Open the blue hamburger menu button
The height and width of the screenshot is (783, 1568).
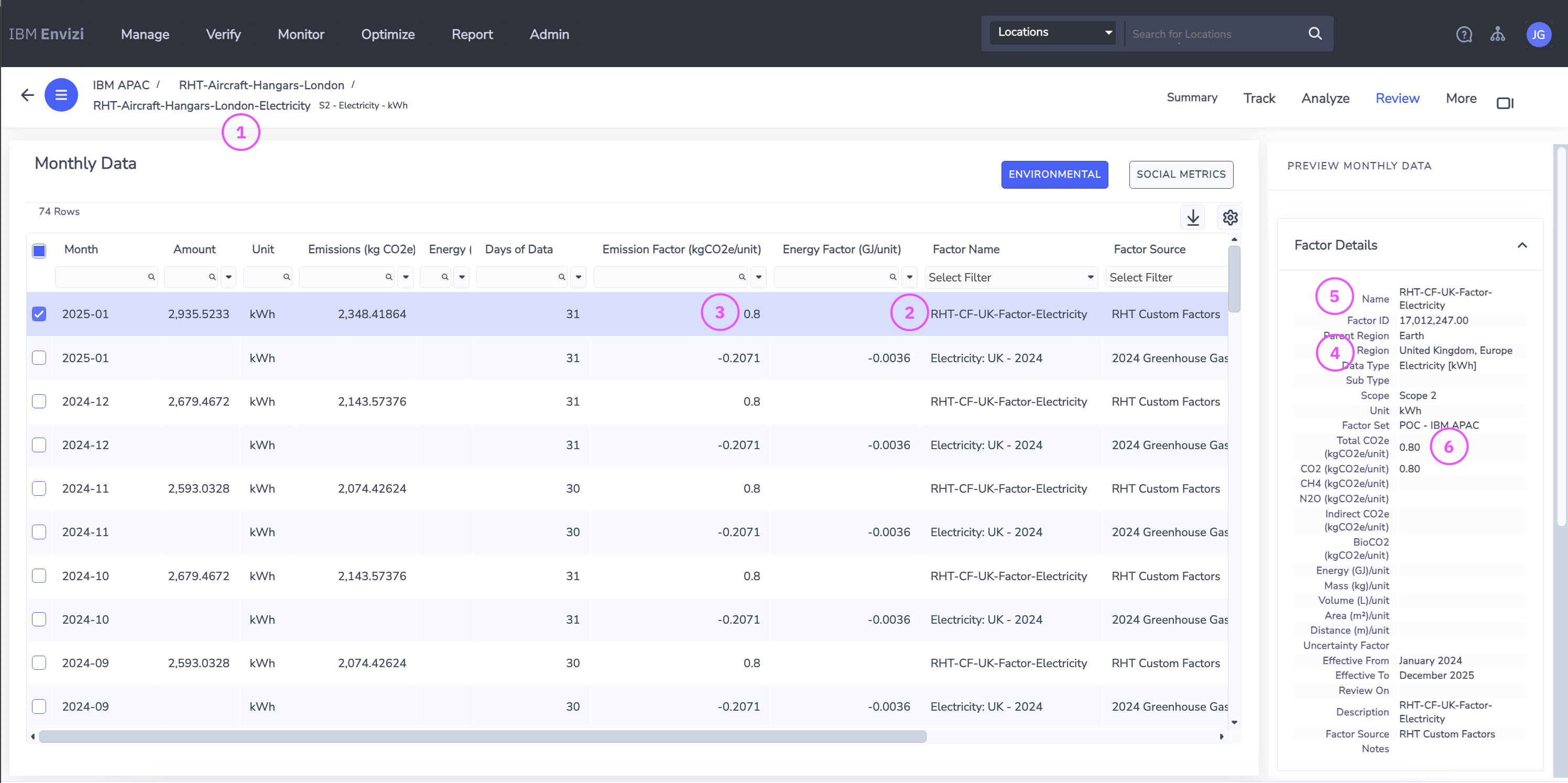[61, 95]
